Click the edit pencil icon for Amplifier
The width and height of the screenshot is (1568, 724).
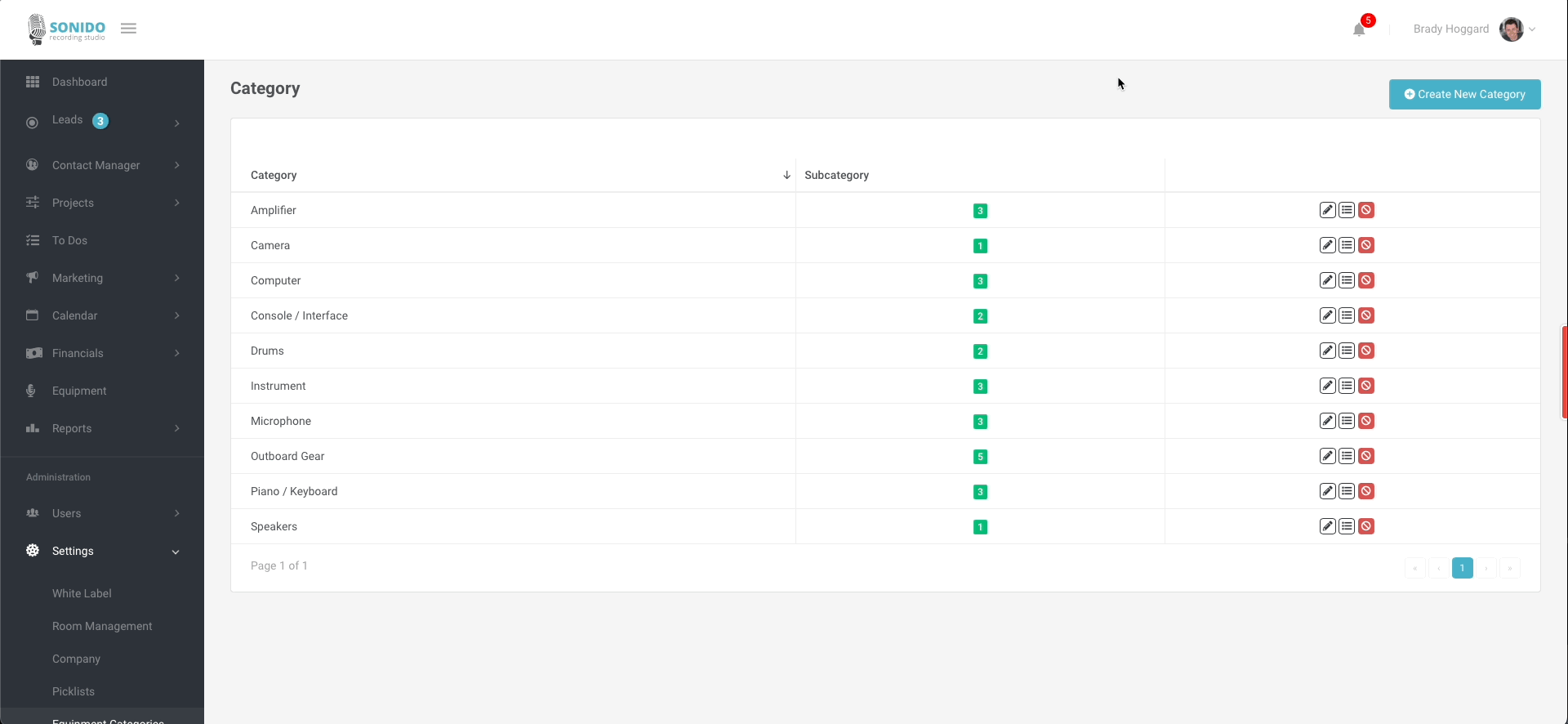(1327, 210)
